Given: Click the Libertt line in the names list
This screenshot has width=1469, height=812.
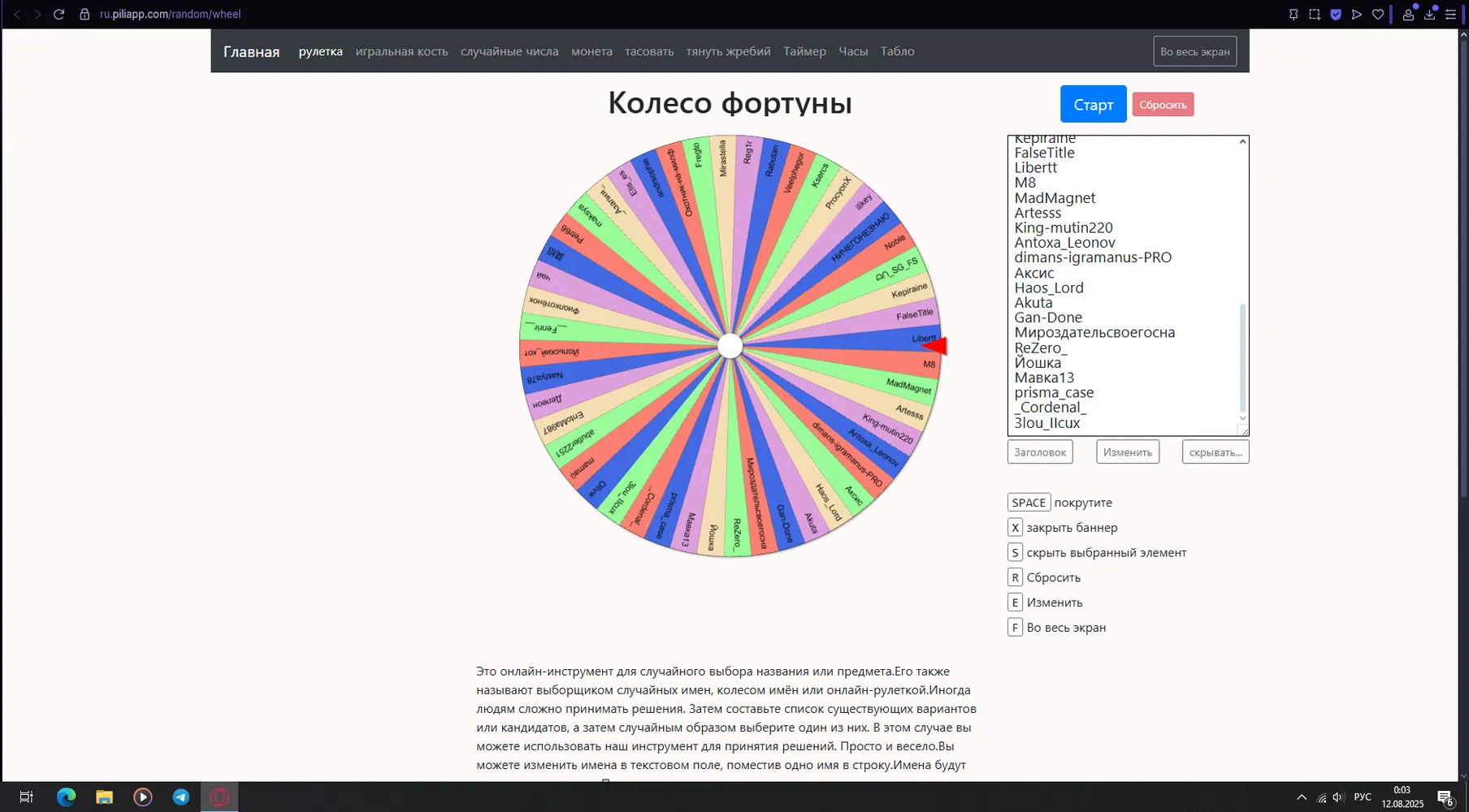Looking at the screenshot, I should click(x=1035, y=168).
